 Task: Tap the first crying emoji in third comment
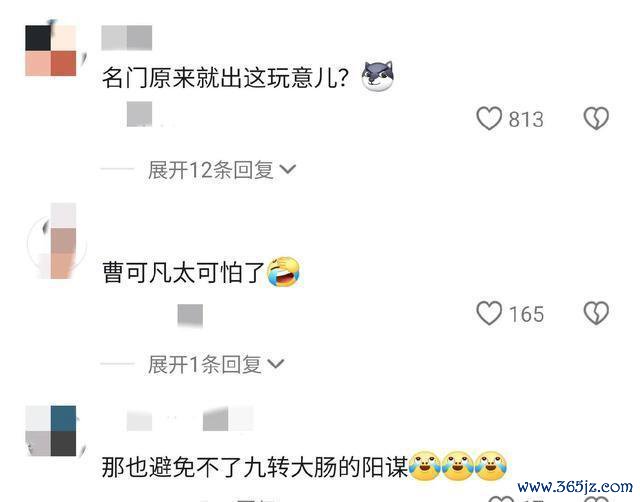[x=424, y=466]
